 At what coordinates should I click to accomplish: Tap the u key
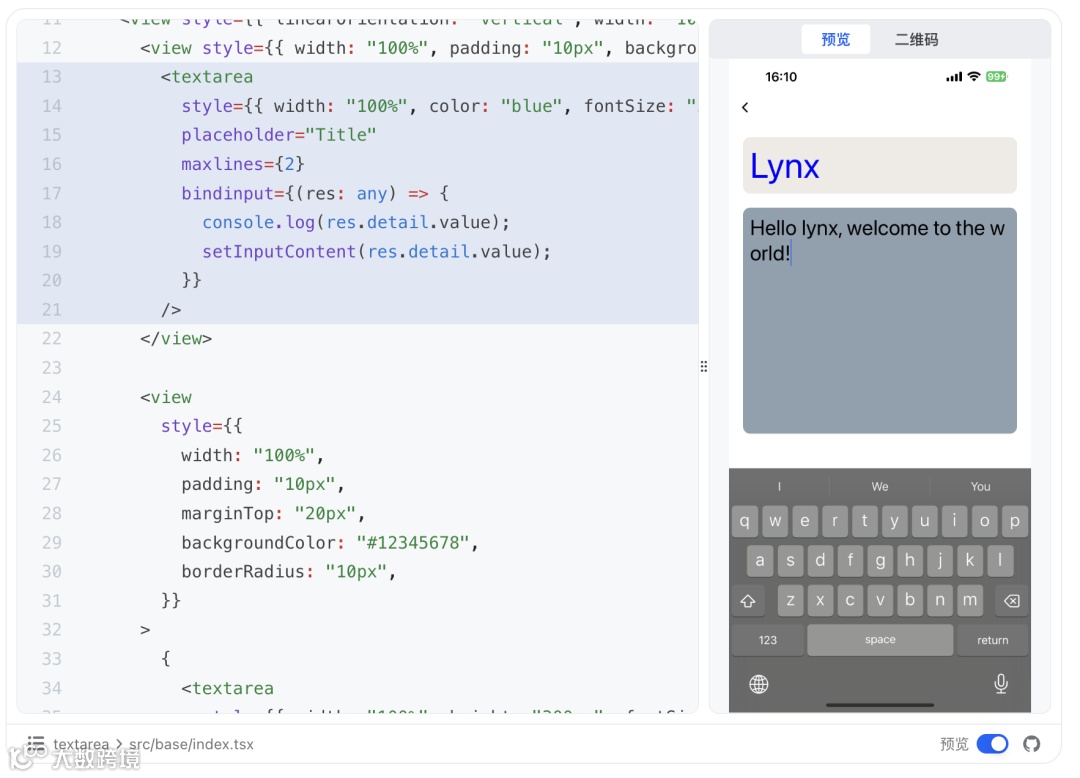click(x=924, y=521)
